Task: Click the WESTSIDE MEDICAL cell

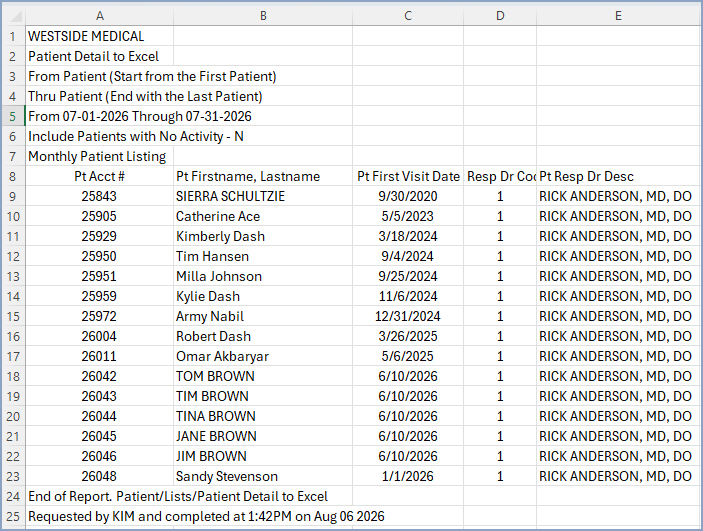Action: 100,36
